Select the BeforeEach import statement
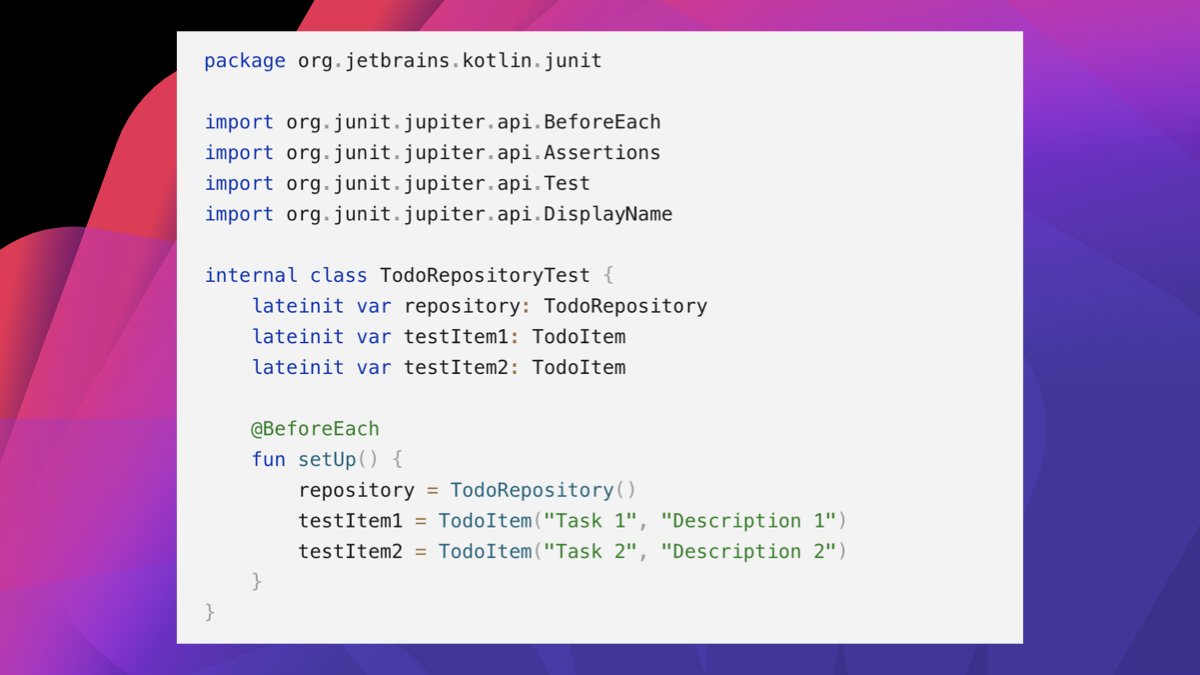This screenshot has width=1200, height=675. [x=430, y=121]
